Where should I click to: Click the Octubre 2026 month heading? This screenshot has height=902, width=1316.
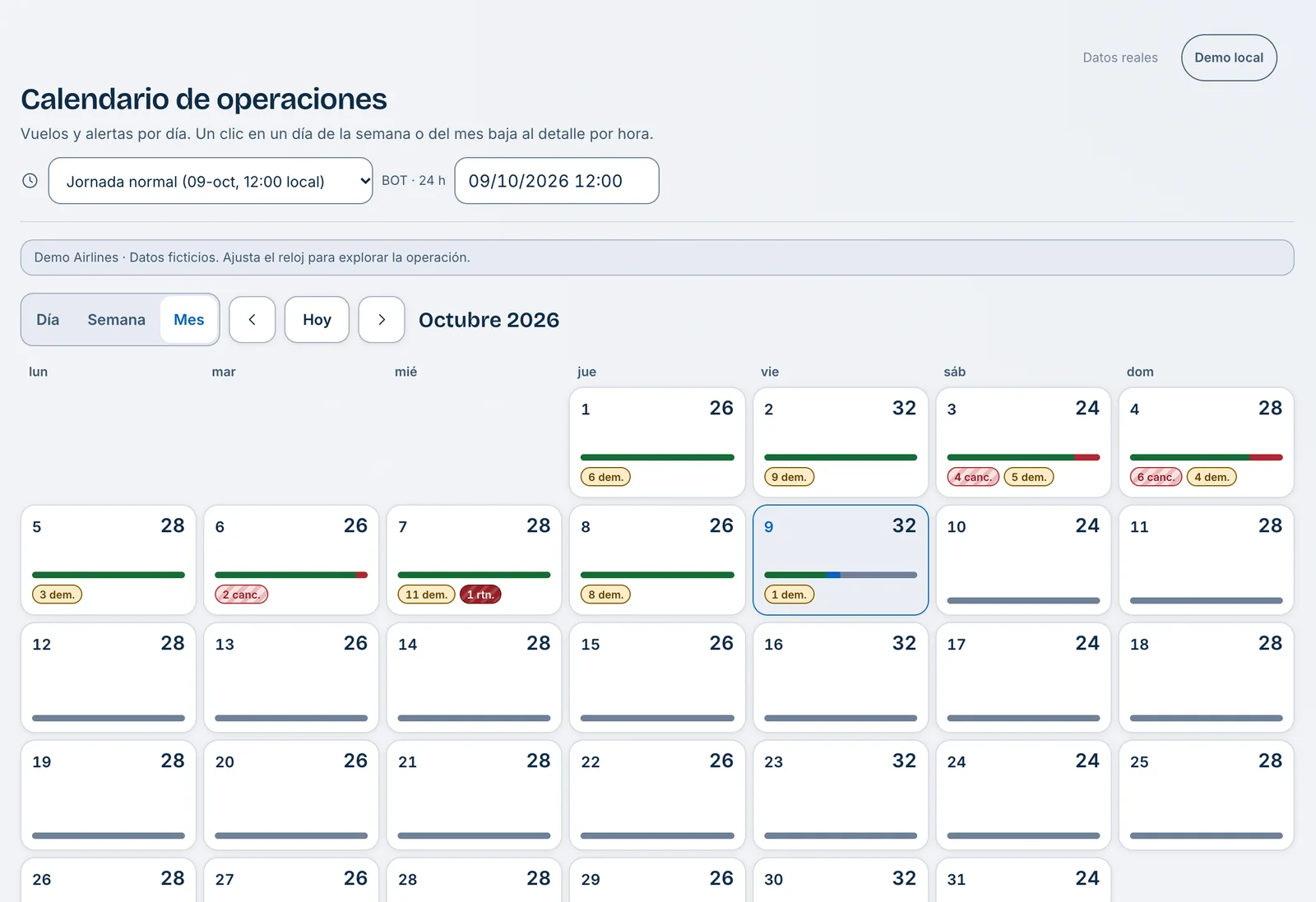[489, 320]
